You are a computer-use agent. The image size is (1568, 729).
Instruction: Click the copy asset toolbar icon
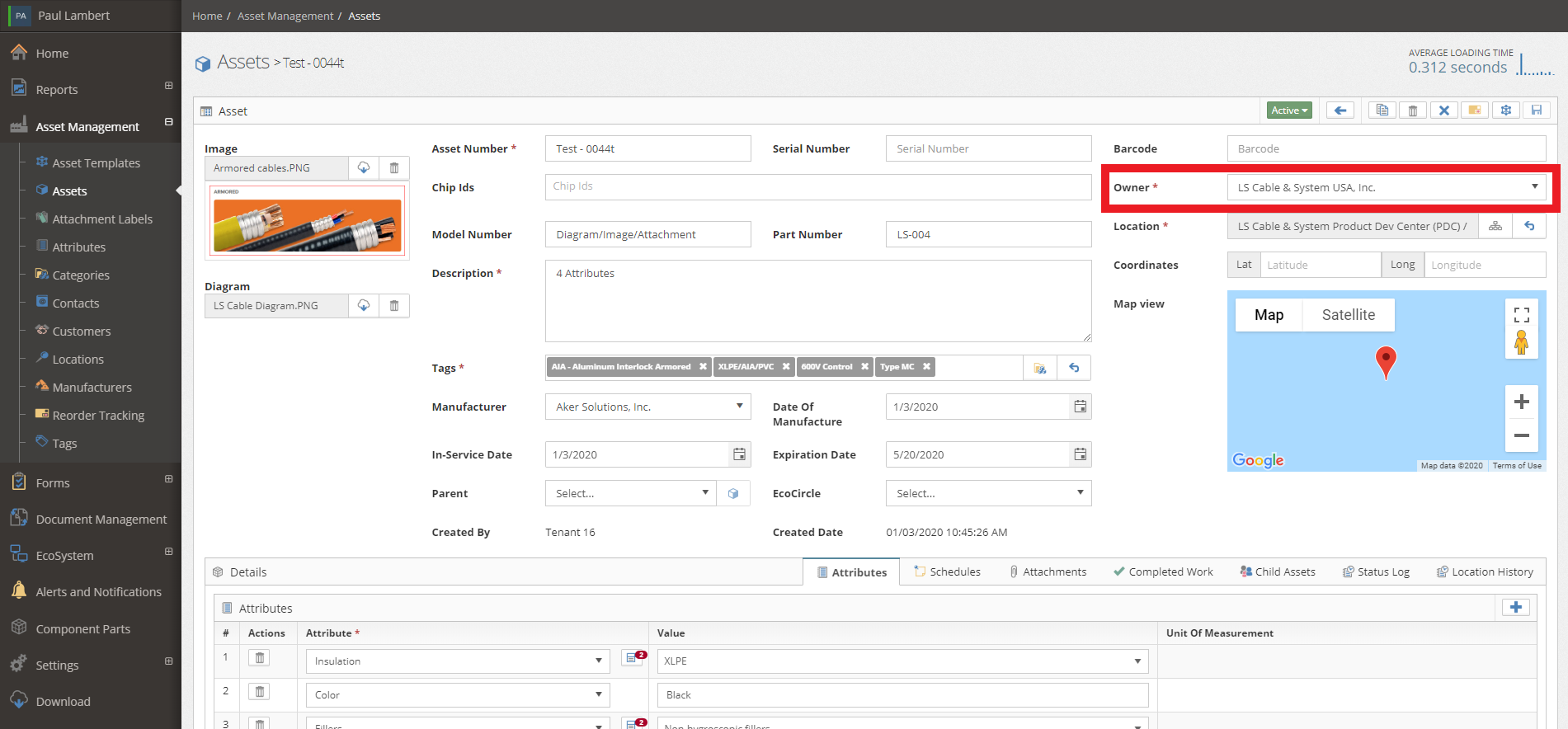coord(1382,111)
